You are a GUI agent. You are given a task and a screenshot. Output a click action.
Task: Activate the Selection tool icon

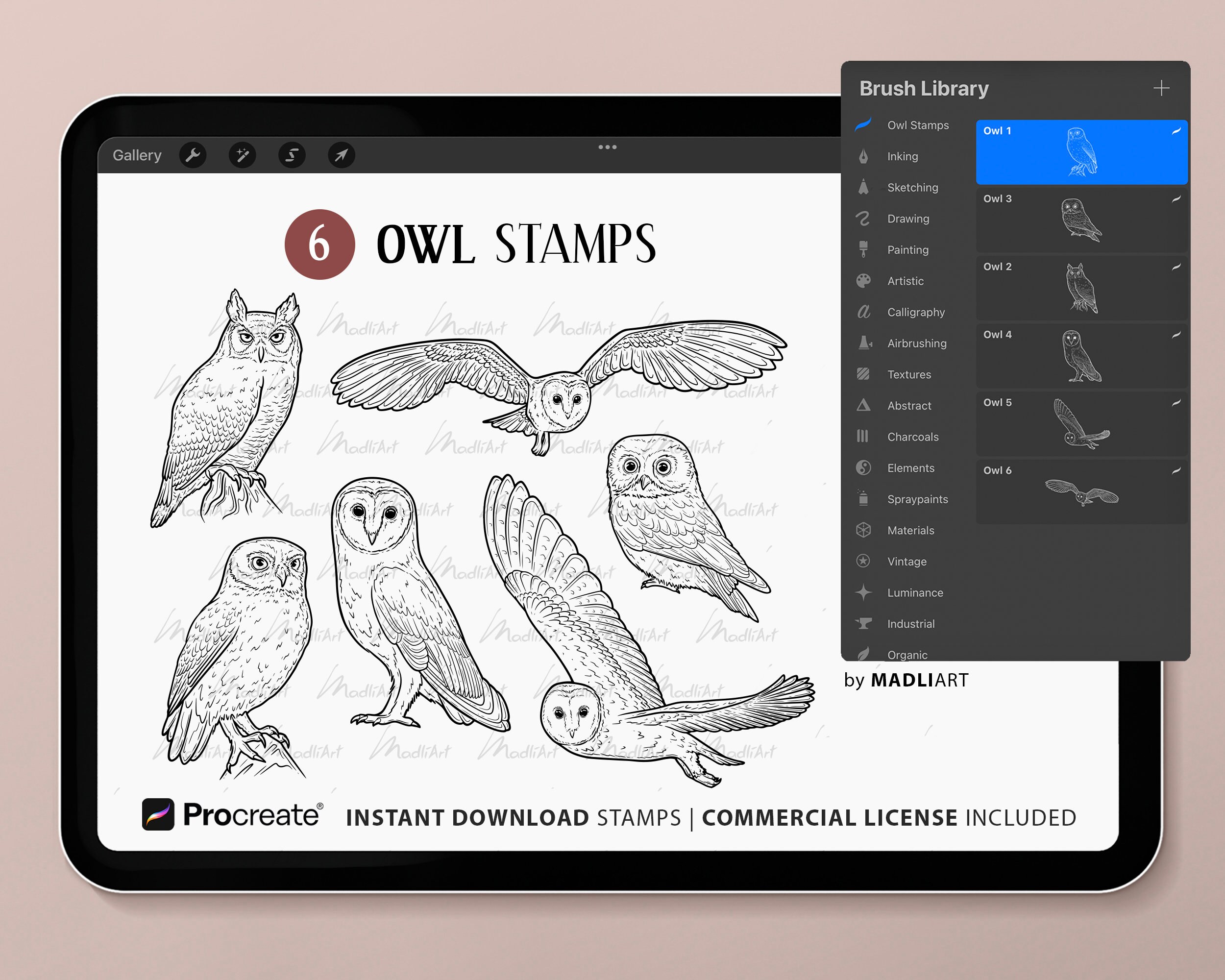[292, 154]
